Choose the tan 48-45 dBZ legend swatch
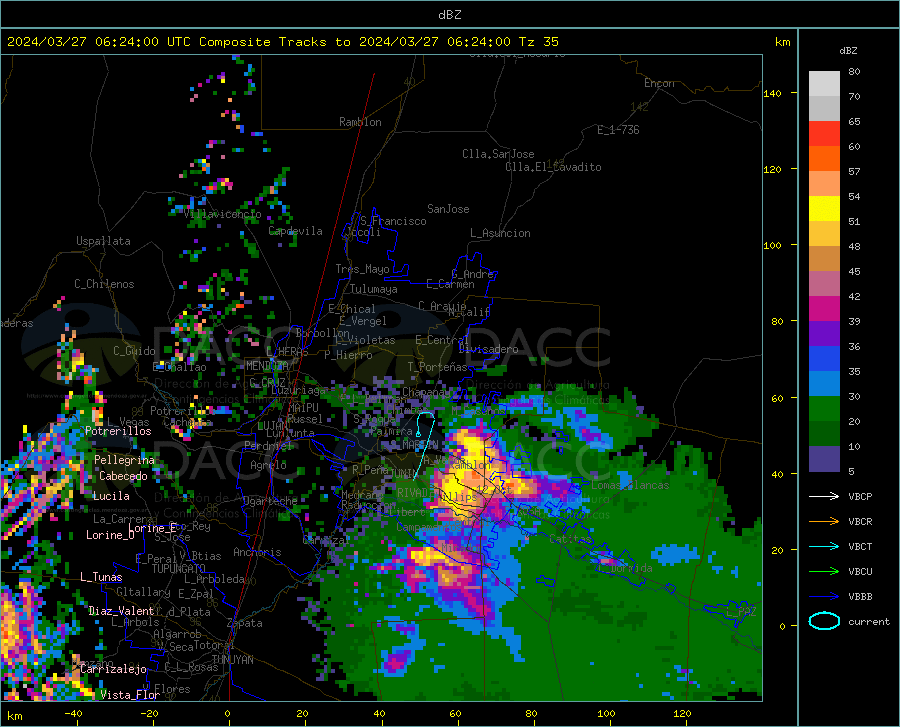Viewport: 900px width, 727px height. (x=824, y=259)
